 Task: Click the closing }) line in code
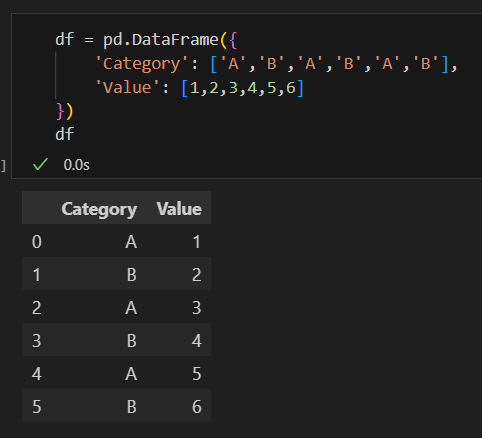coord(65,111)
